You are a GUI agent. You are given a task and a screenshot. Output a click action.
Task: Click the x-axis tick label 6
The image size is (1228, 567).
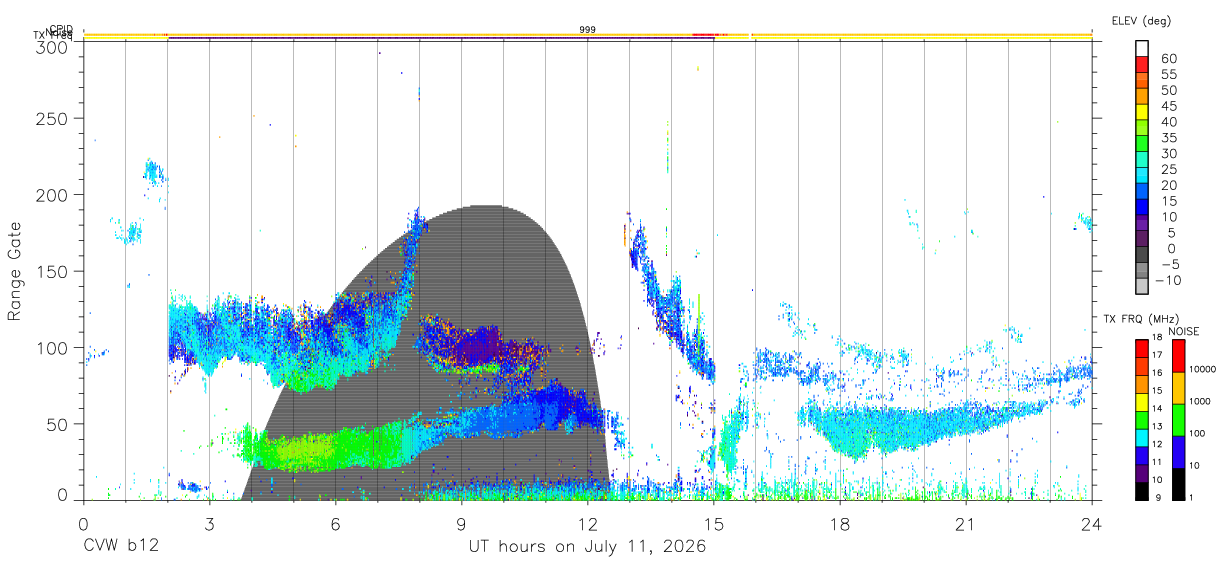pyautogui.click(x=335, y=524)
